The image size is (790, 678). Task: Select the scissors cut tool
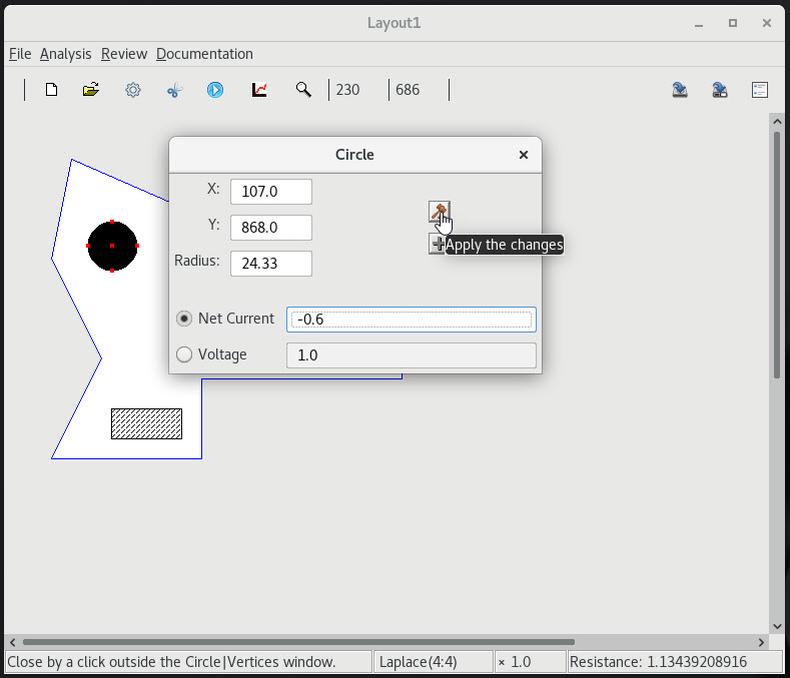[174, 90]
